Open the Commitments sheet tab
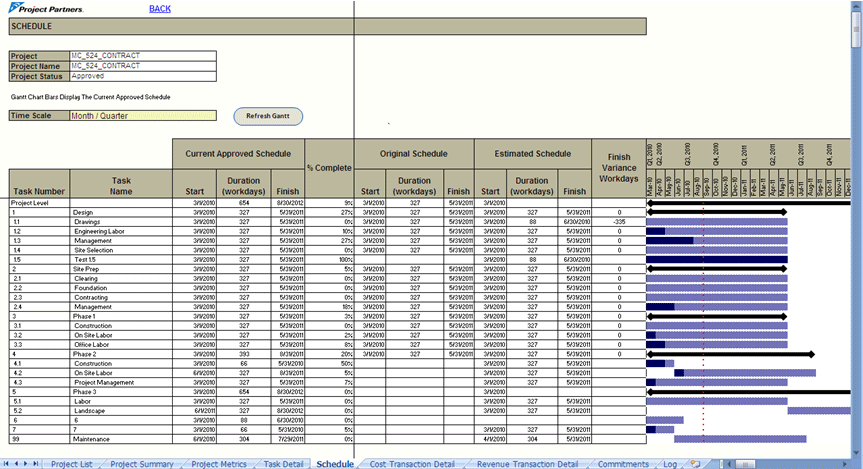The image size is (863, 469). click(623, 464)
